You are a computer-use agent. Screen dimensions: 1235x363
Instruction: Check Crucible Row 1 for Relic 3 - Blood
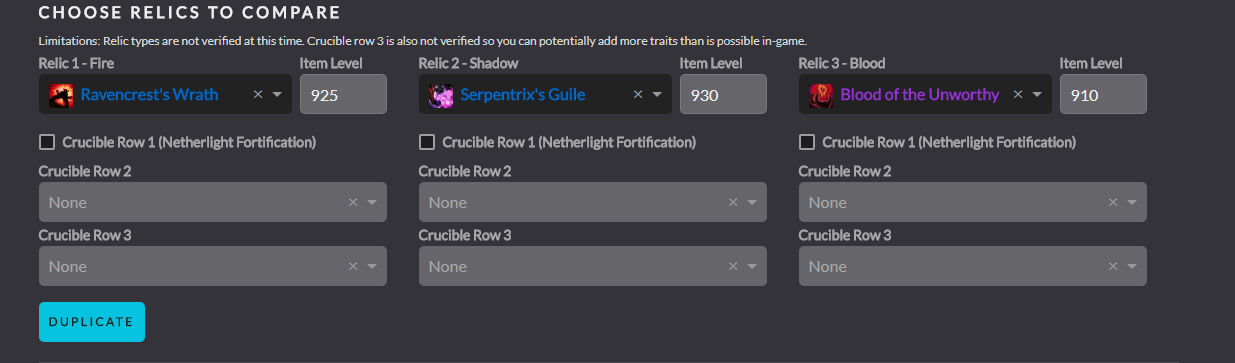click(807, 142)
